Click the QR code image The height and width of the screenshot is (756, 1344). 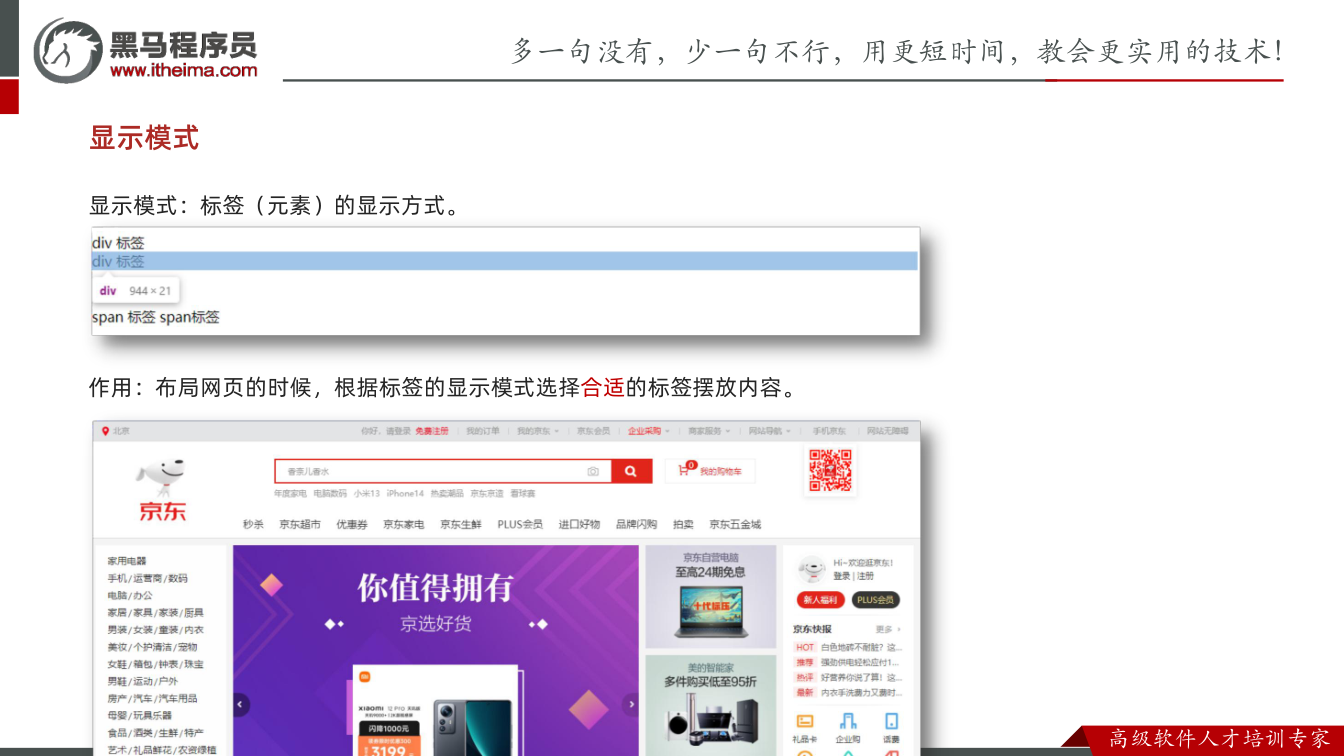click(x=831, y=470)
